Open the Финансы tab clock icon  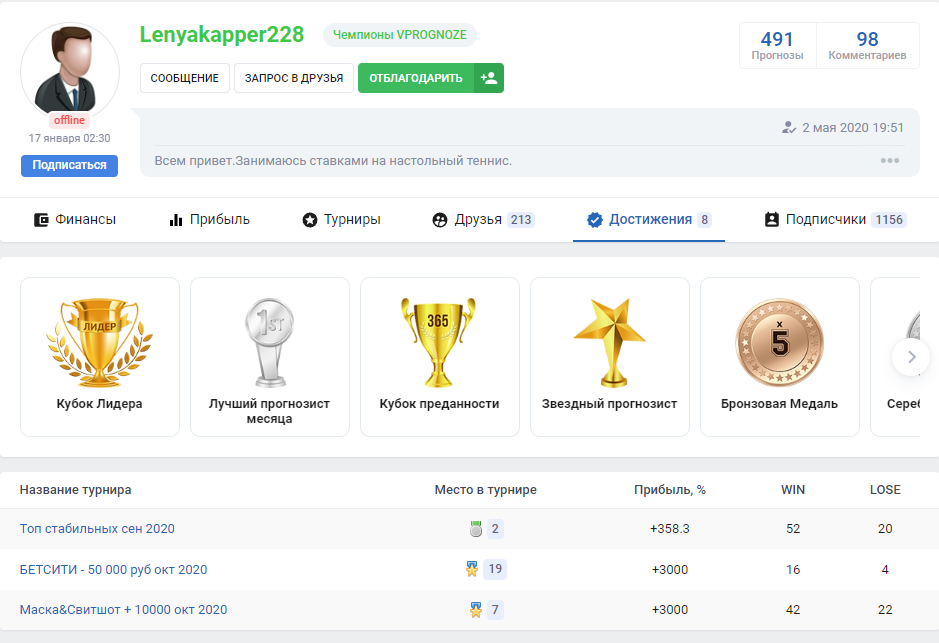click(43, 219)
